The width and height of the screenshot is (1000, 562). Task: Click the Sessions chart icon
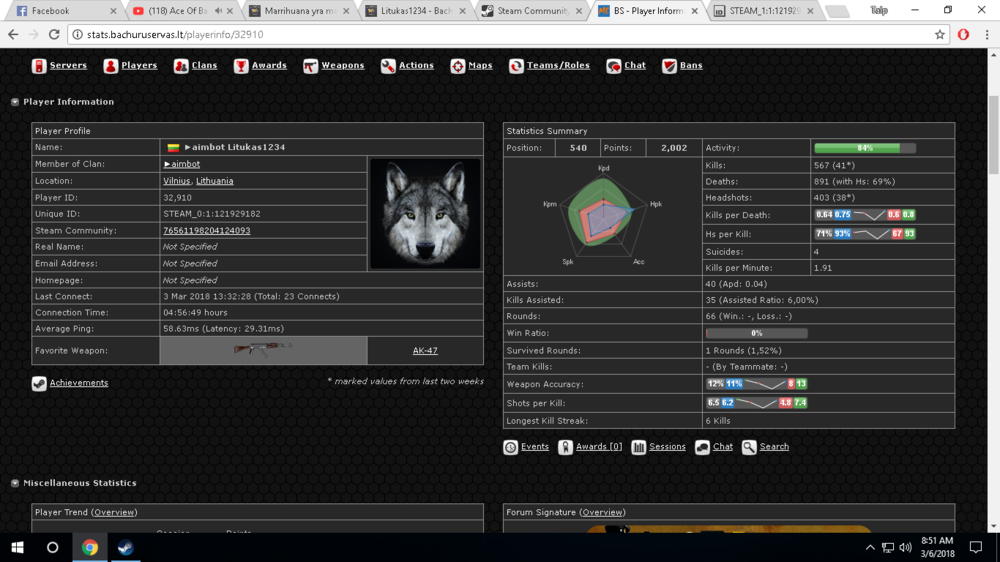(x=638, y=447)
